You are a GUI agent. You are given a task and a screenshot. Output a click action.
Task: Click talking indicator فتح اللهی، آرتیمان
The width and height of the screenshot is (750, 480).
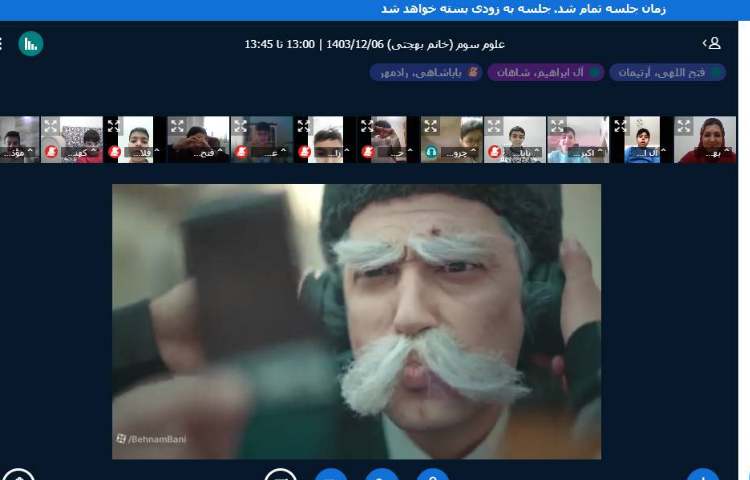pyautogui.click(x=668, y=73)
